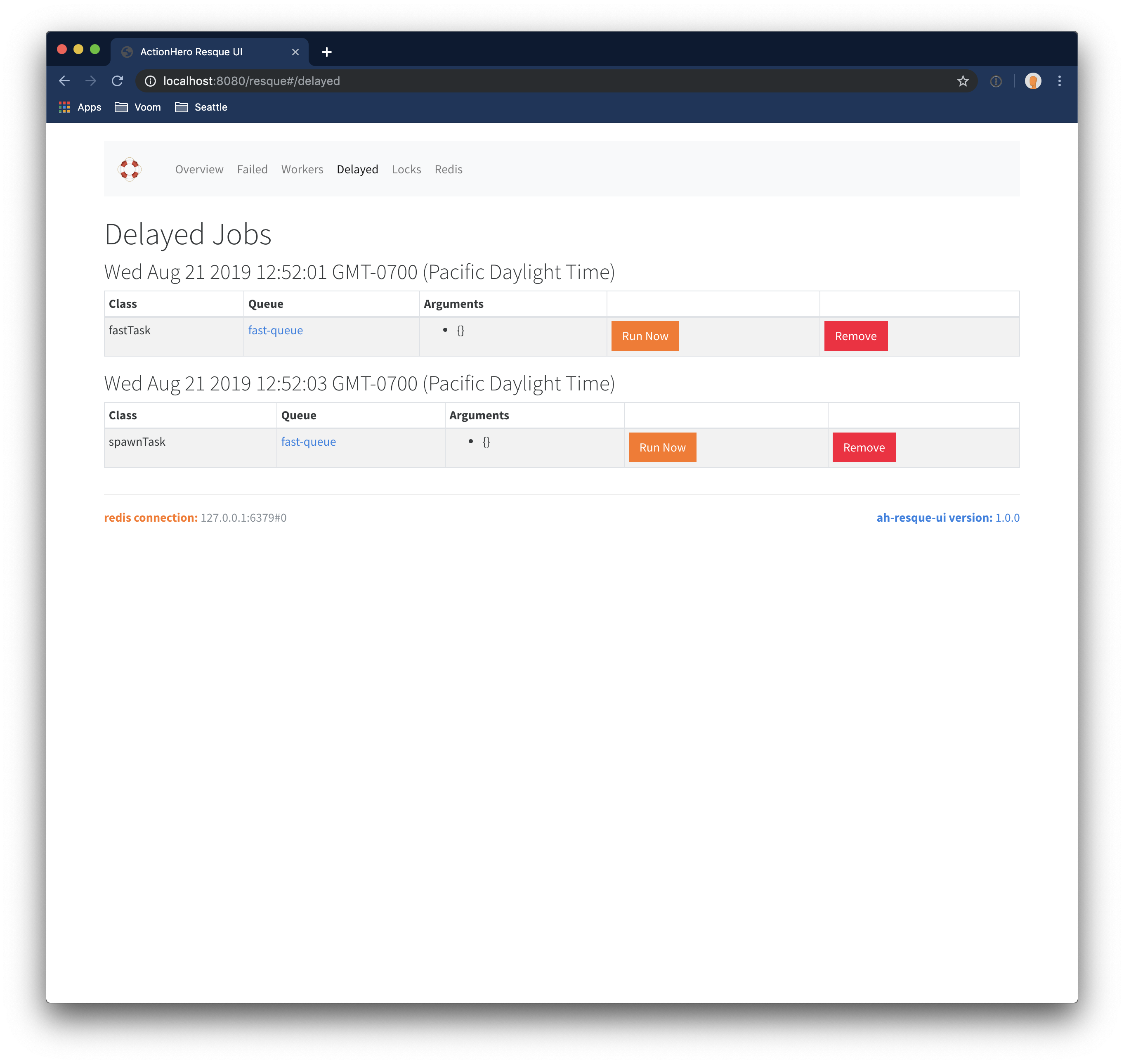
Task: Select the Delayed tab in navigation
Action: coord(356,168)
